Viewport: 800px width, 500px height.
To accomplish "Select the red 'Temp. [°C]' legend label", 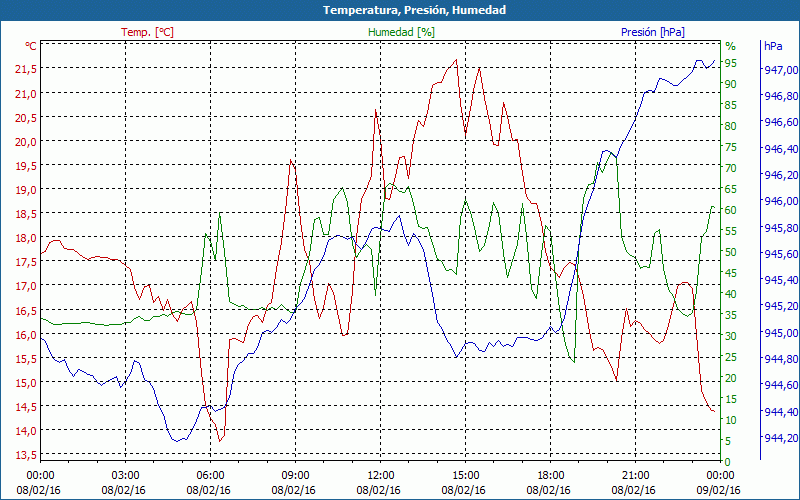I will [x=147, y=32].
